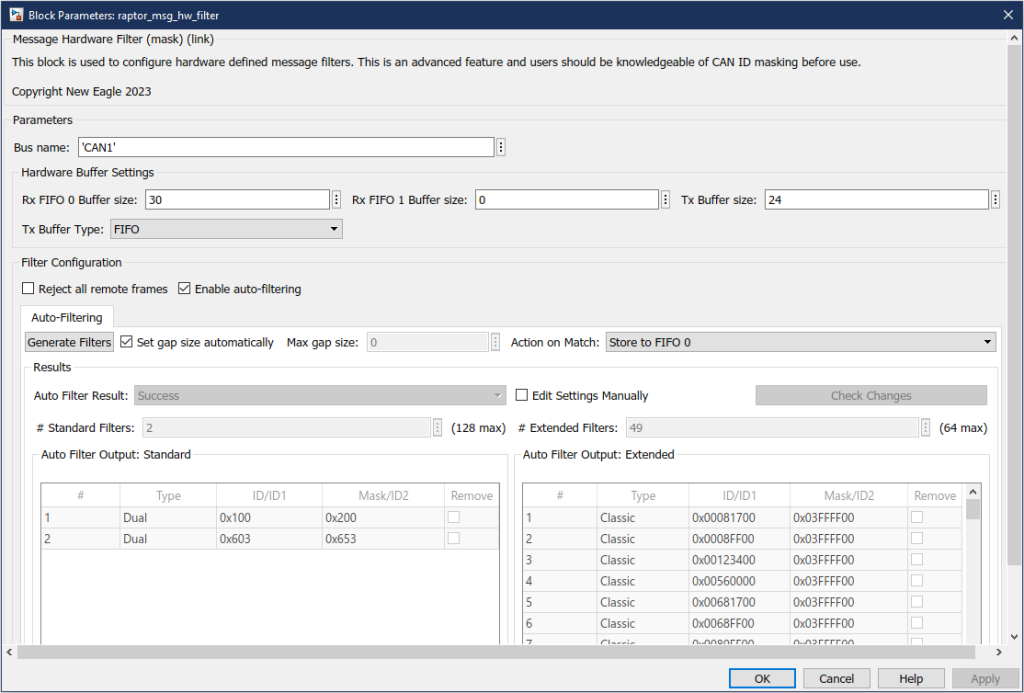Screen dimensions: 1024x693
Task: Click the Bus name input field
Action: click(286, 147)
